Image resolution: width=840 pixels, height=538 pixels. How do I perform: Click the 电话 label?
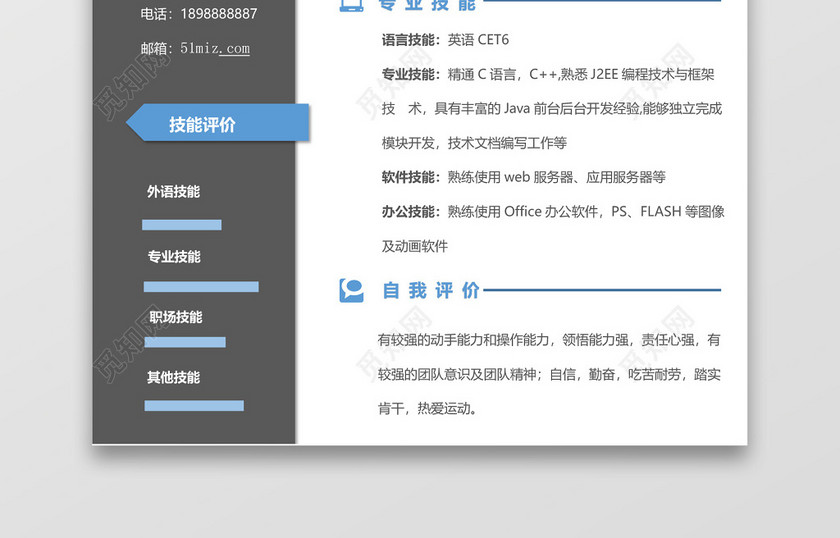(156, 14)
